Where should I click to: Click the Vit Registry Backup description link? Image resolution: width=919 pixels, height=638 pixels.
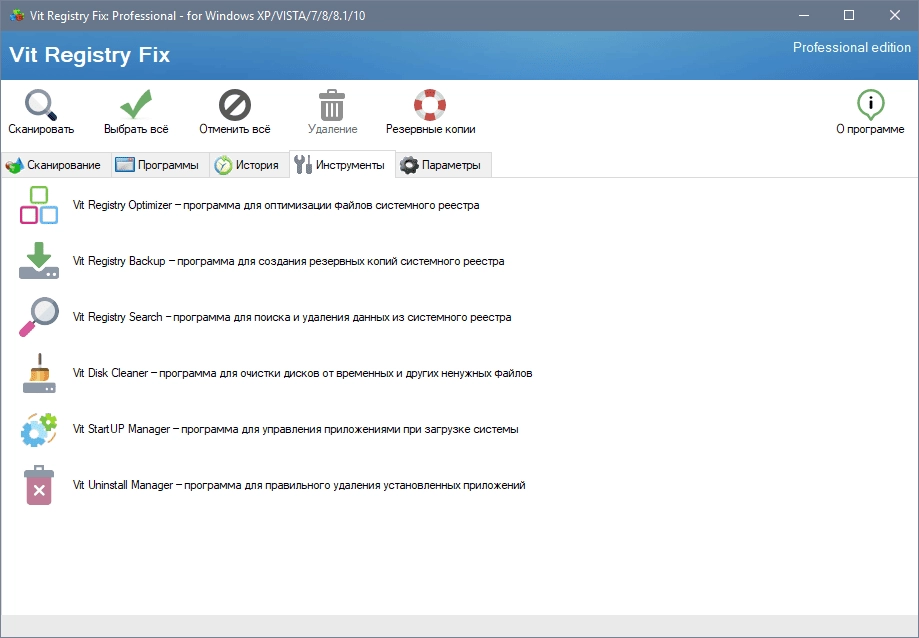(288, 261)
